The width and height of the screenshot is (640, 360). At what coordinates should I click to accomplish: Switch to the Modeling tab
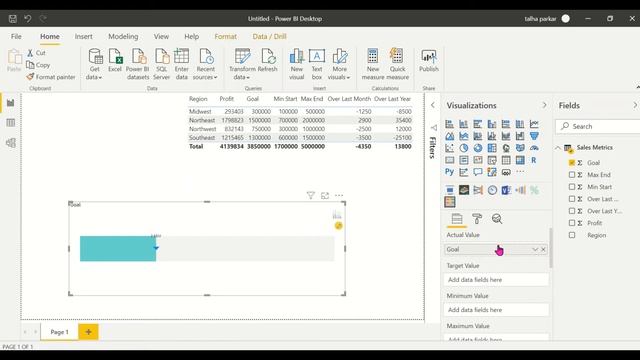(123, 36)
